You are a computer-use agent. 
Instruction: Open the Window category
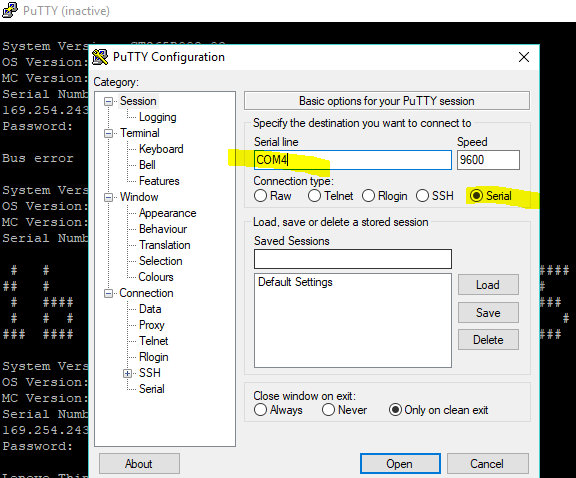tap(139, 197)
